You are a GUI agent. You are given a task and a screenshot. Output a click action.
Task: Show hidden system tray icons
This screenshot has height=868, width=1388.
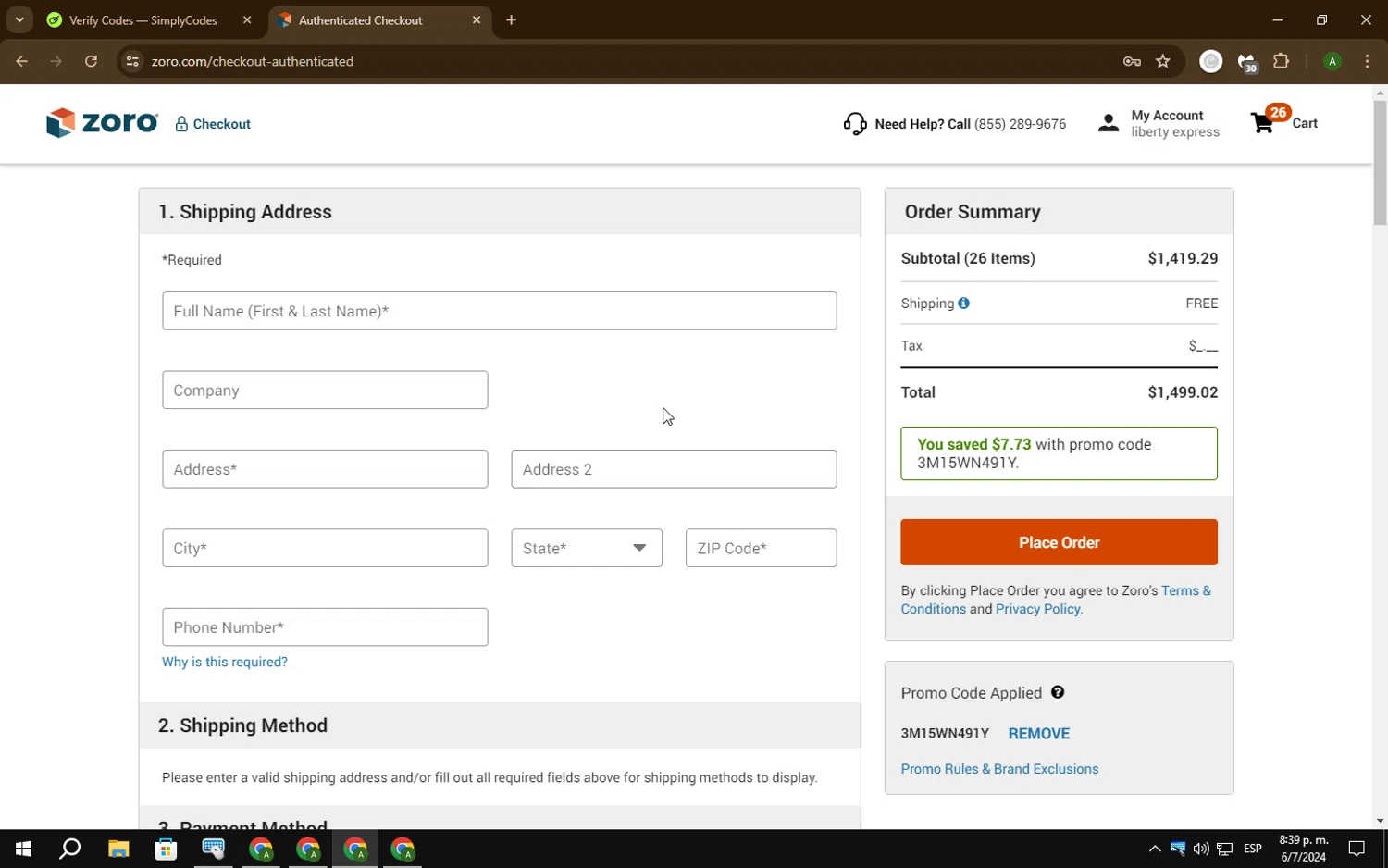coord(1154,849)
